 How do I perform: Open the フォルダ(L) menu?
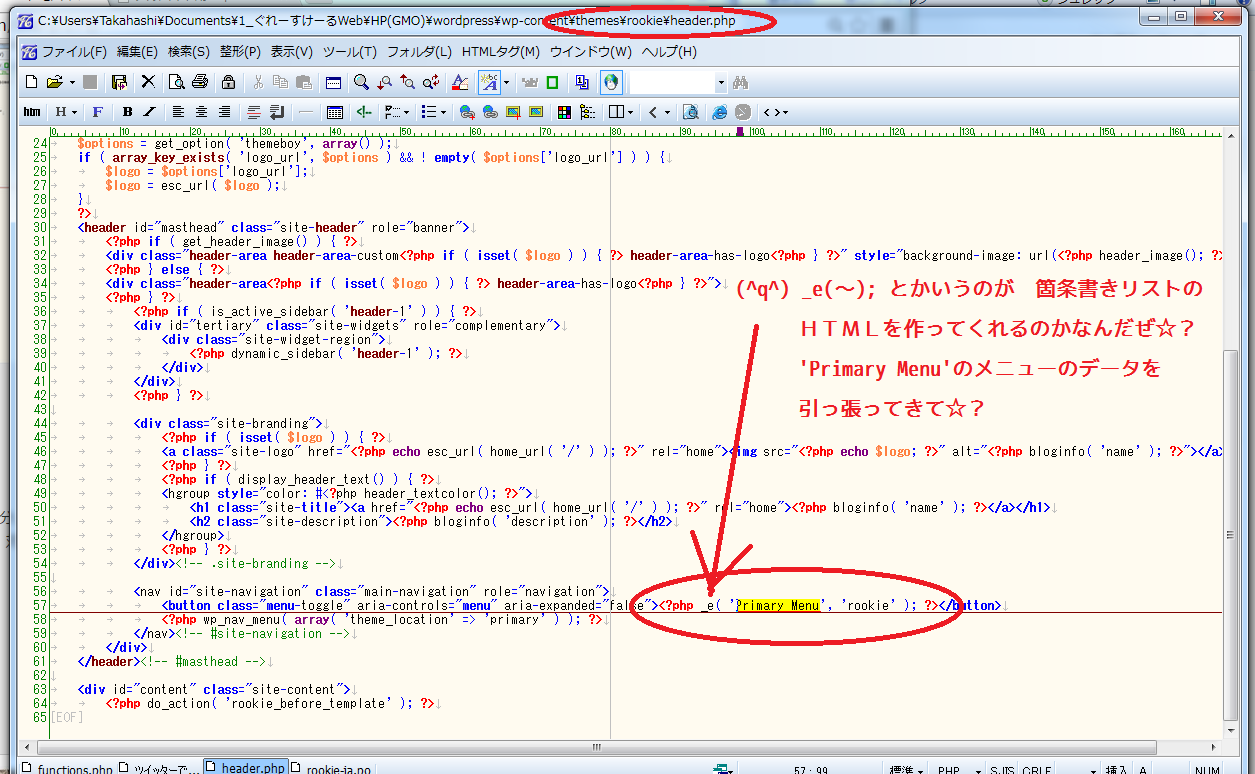(419, 51)
